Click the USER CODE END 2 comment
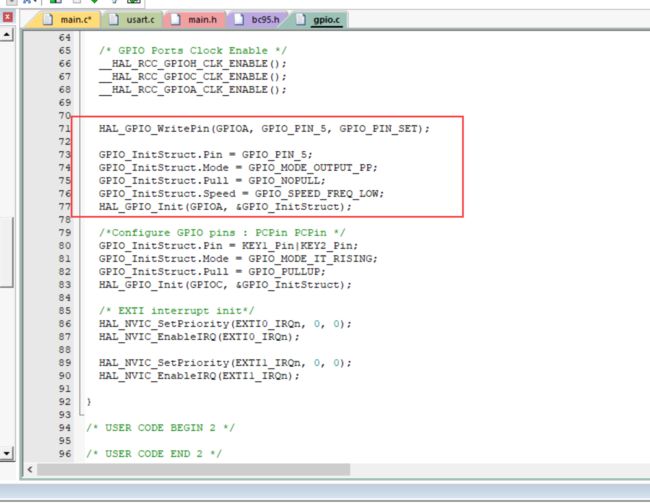 click(154, 454)
